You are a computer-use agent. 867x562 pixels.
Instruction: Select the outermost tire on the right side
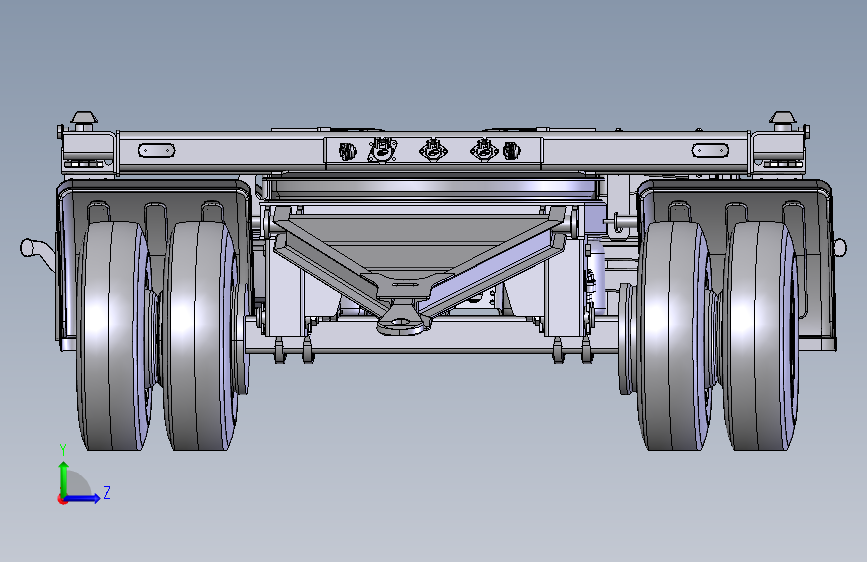pos(761,336)
